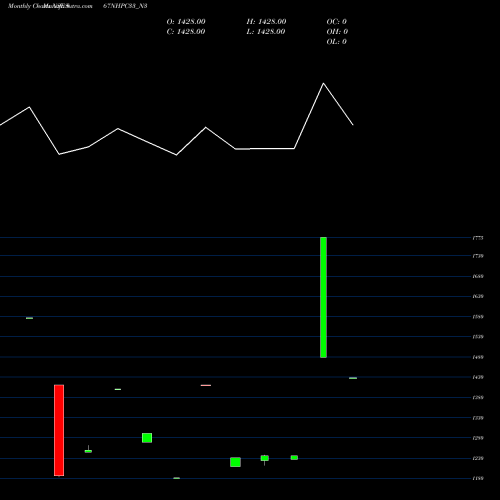
Task: Select the open value O: 1428.00
Action: (x=186, y=22)
